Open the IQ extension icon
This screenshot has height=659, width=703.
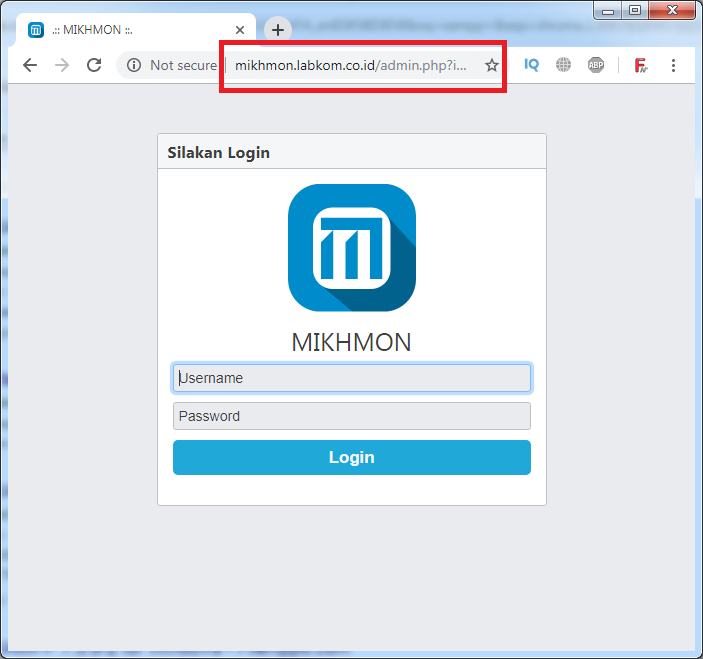point(531,65)
